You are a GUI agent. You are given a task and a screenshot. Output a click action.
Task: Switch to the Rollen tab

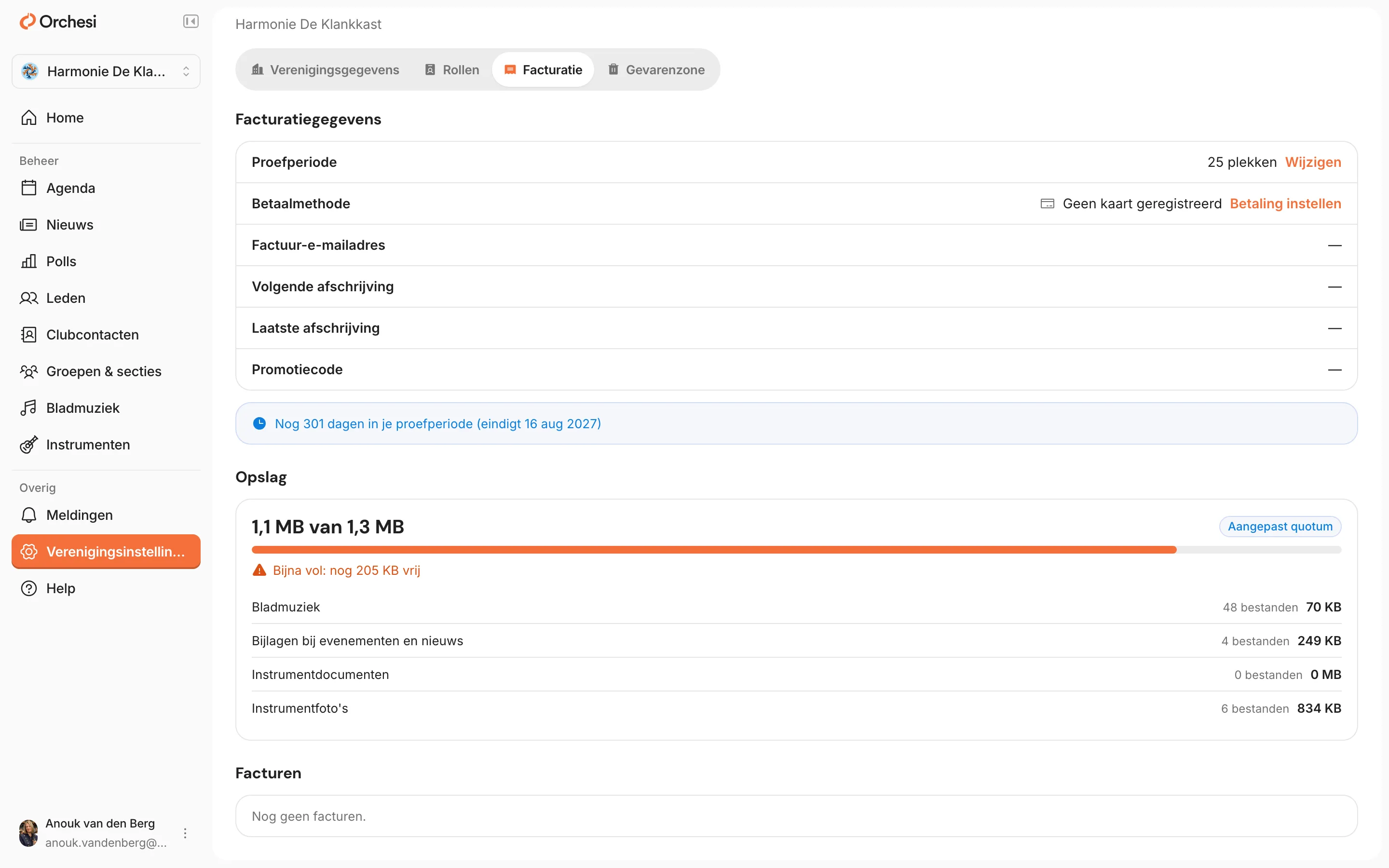pyautogui.click(x=452, y=69)
